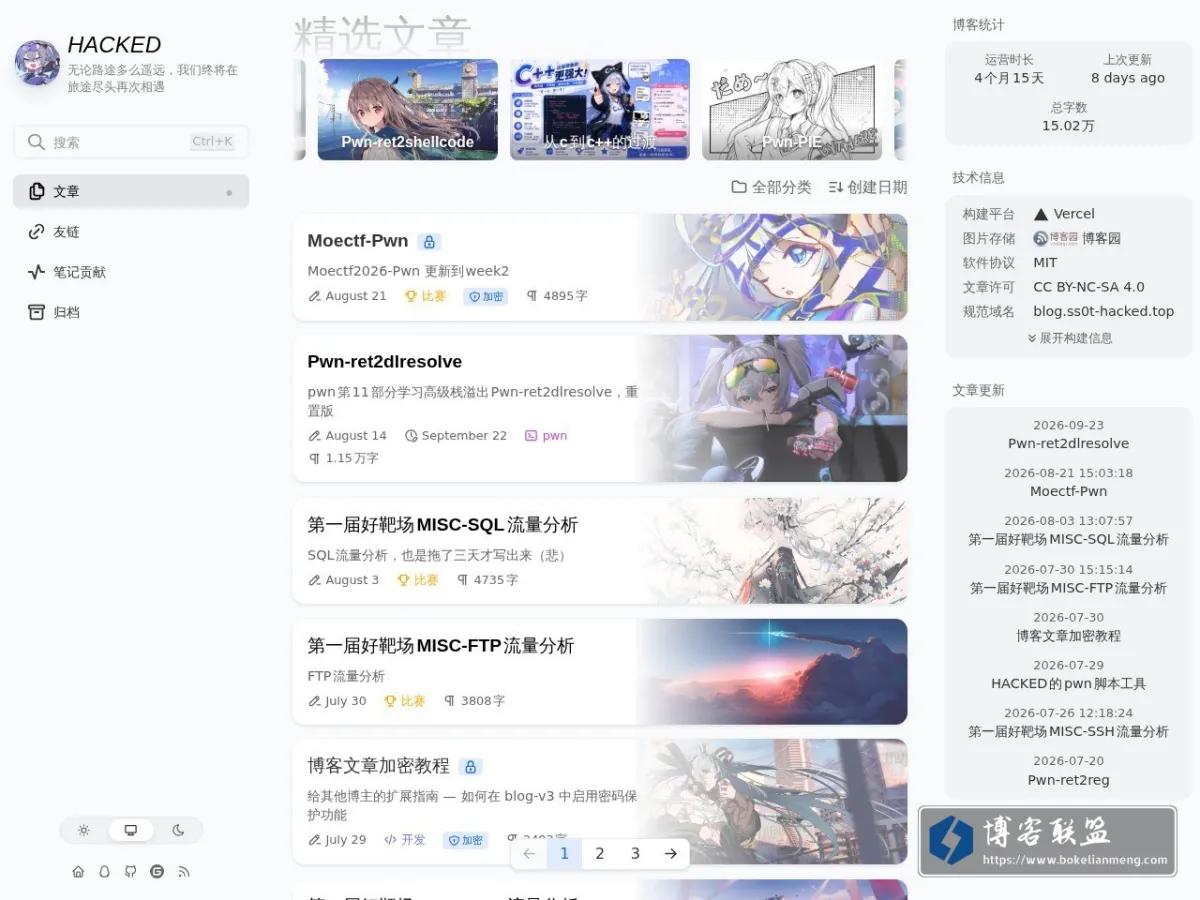Open Pwn-ret2reg update entry
This screenshot has height=900, width=1200.
point(1068,780)
